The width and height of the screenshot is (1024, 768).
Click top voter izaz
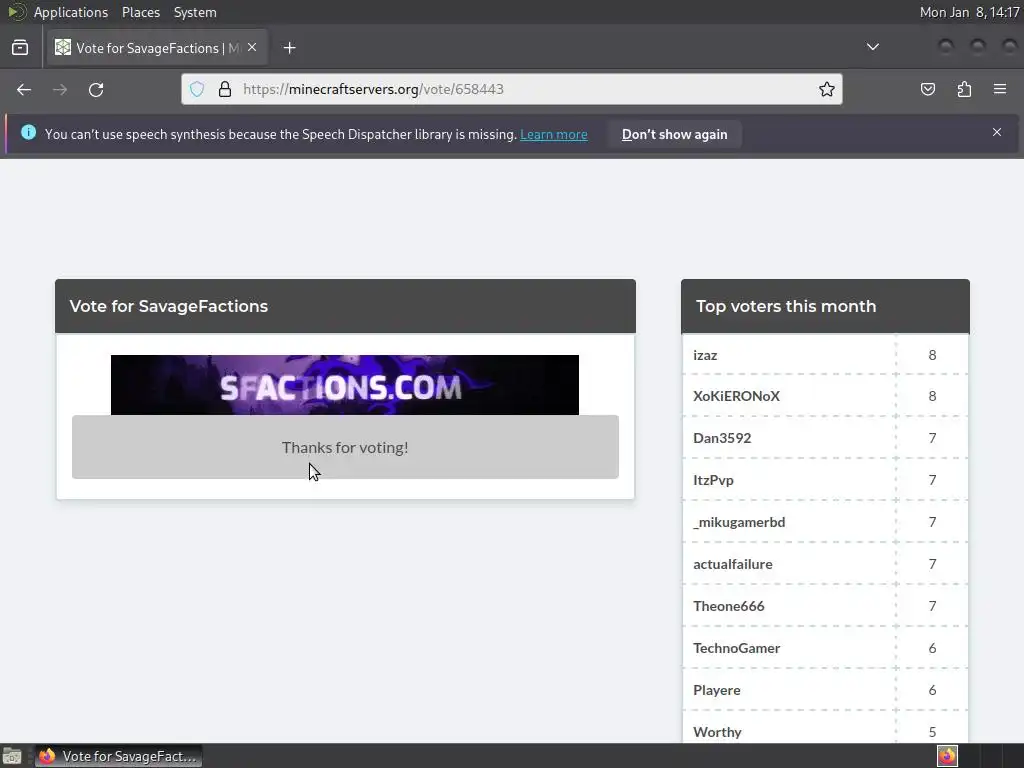[x=705, y=355]
